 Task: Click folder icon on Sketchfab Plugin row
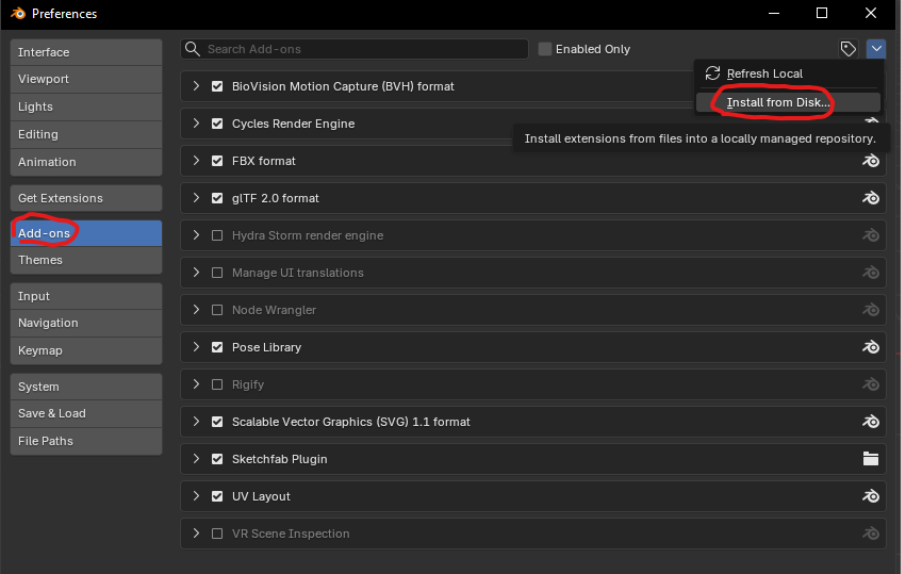871,459
